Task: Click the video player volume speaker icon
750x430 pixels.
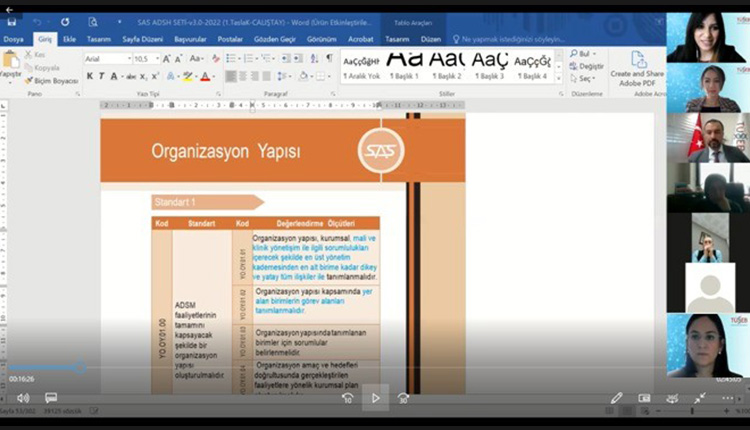Action: point(23,398)
